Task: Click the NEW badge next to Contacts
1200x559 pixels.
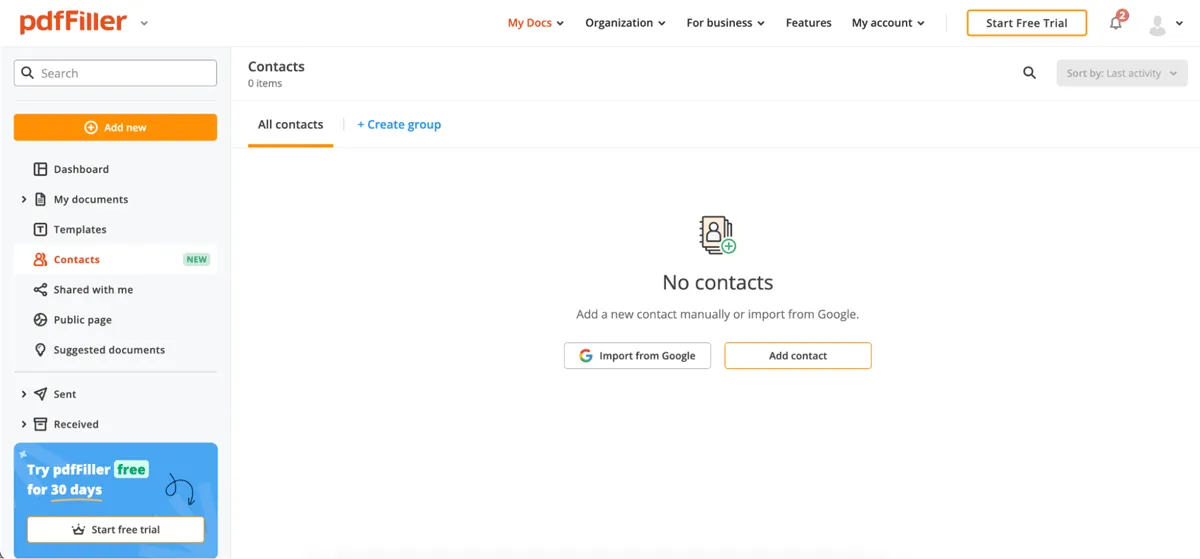Action: point(197,259)
